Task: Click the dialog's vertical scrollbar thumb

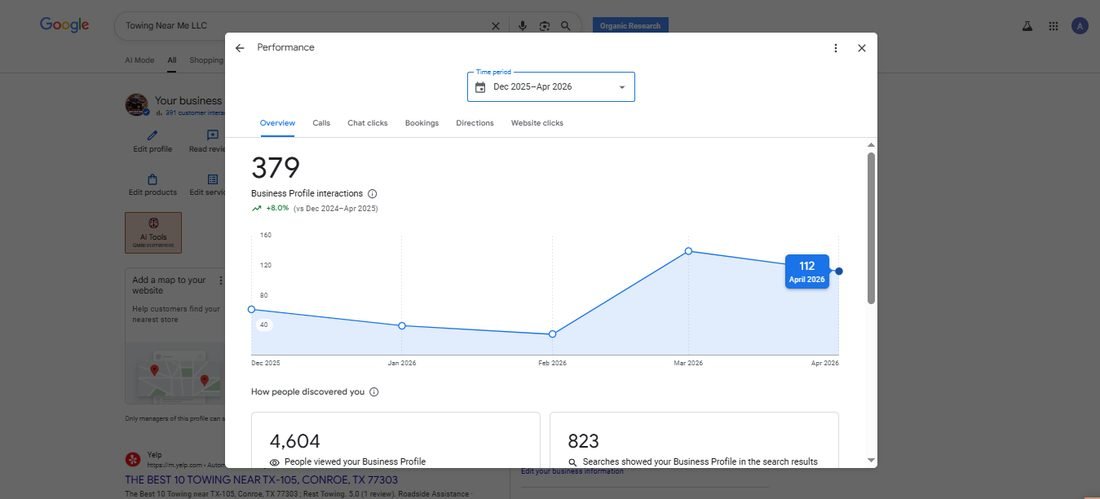Action: click(871, 228)
